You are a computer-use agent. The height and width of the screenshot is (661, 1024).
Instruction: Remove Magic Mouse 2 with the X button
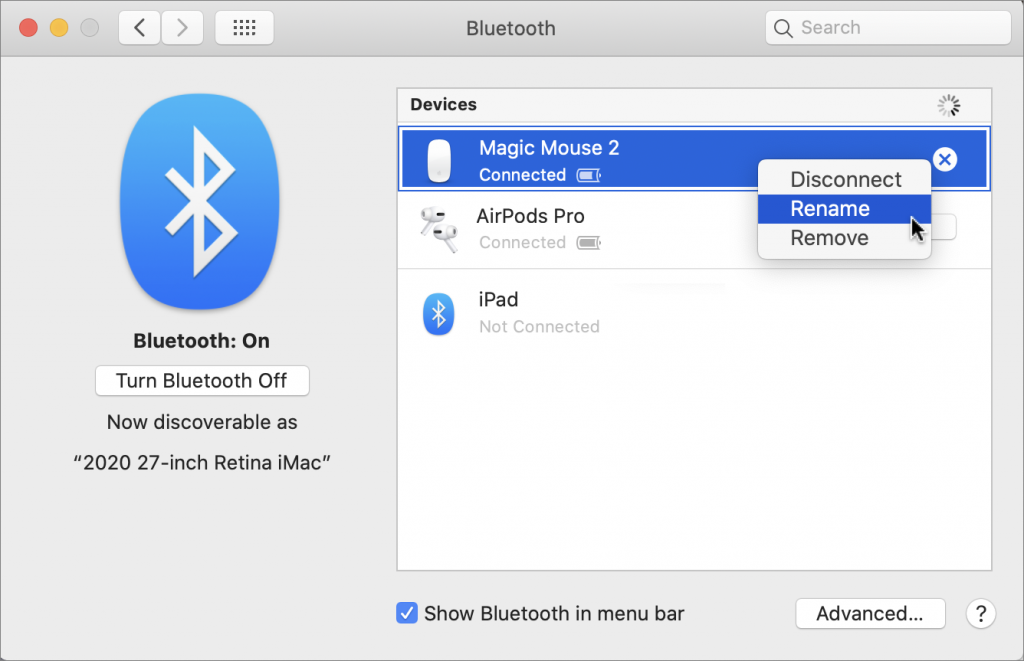pyautogui.click(x=944, y=159)
